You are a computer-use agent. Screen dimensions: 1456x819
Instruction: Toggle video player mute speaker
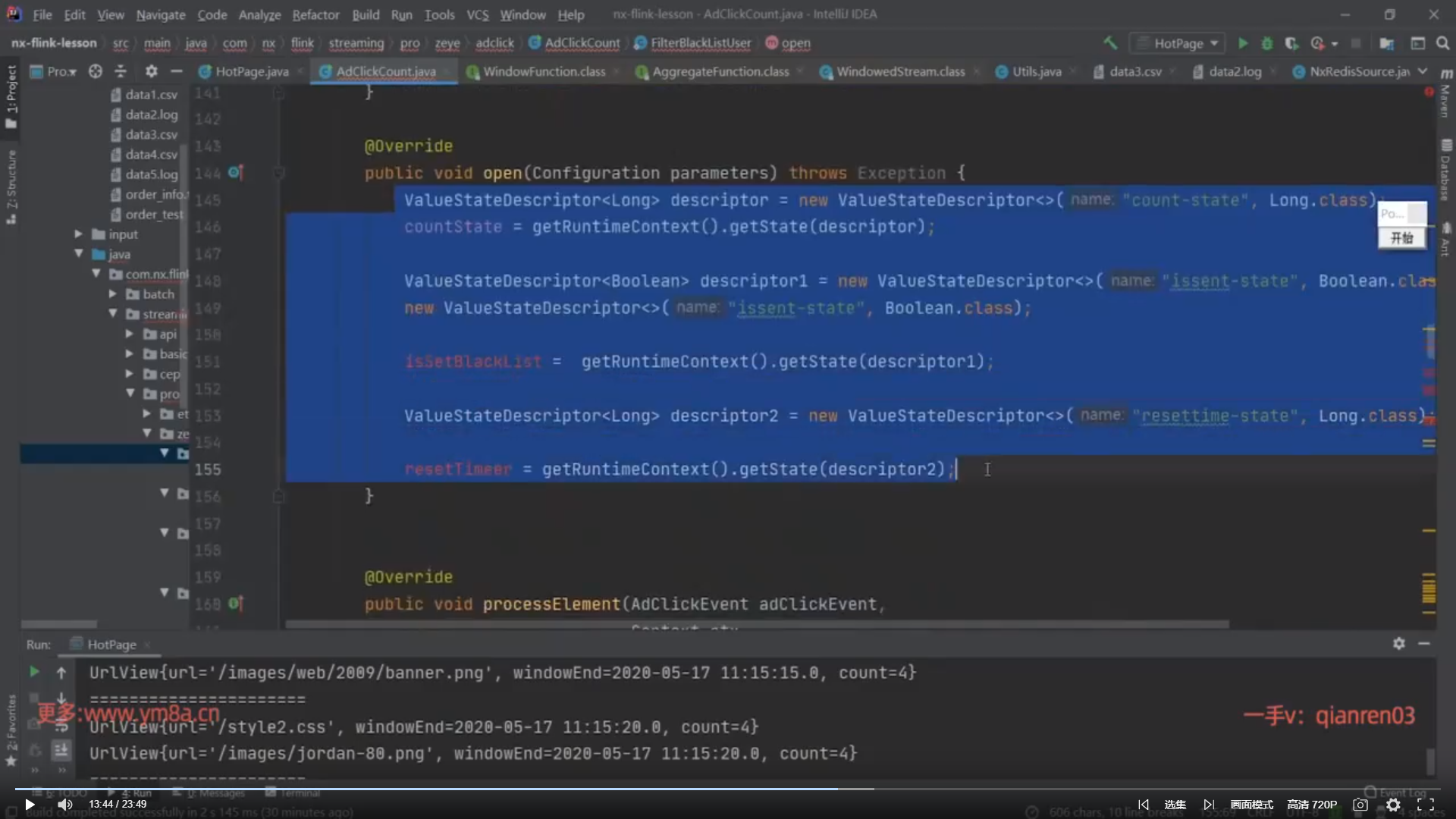click(65, 805)
